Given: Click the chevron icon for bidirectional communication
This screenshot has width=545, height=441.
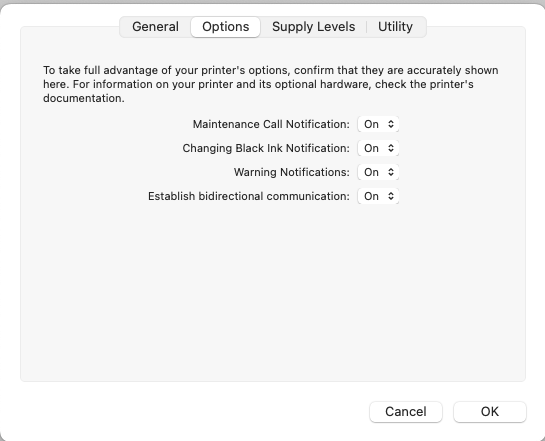Looking at the screenshot, I should coord(391,196).
